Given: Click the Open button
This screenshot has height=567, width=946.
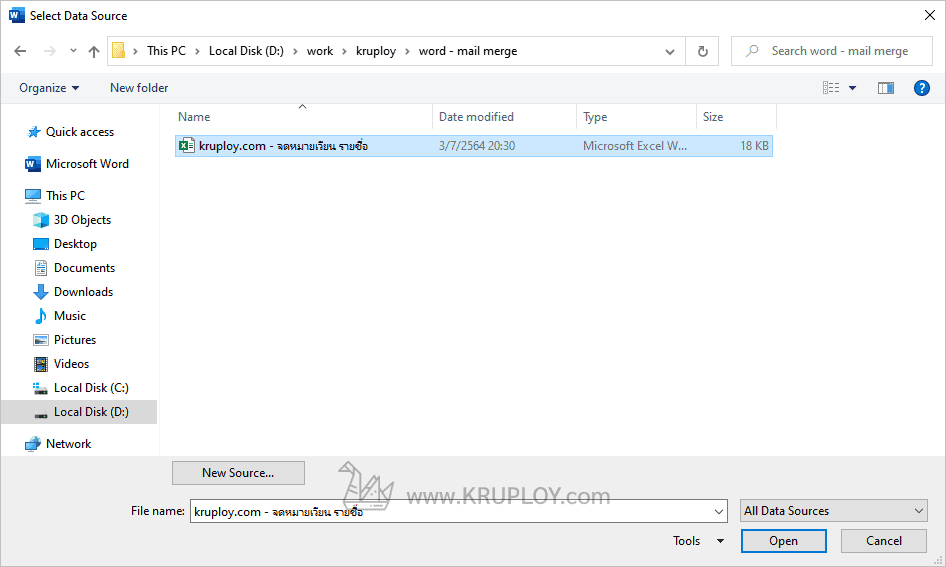Looking at the screenshot, I should tap(783, 541).
